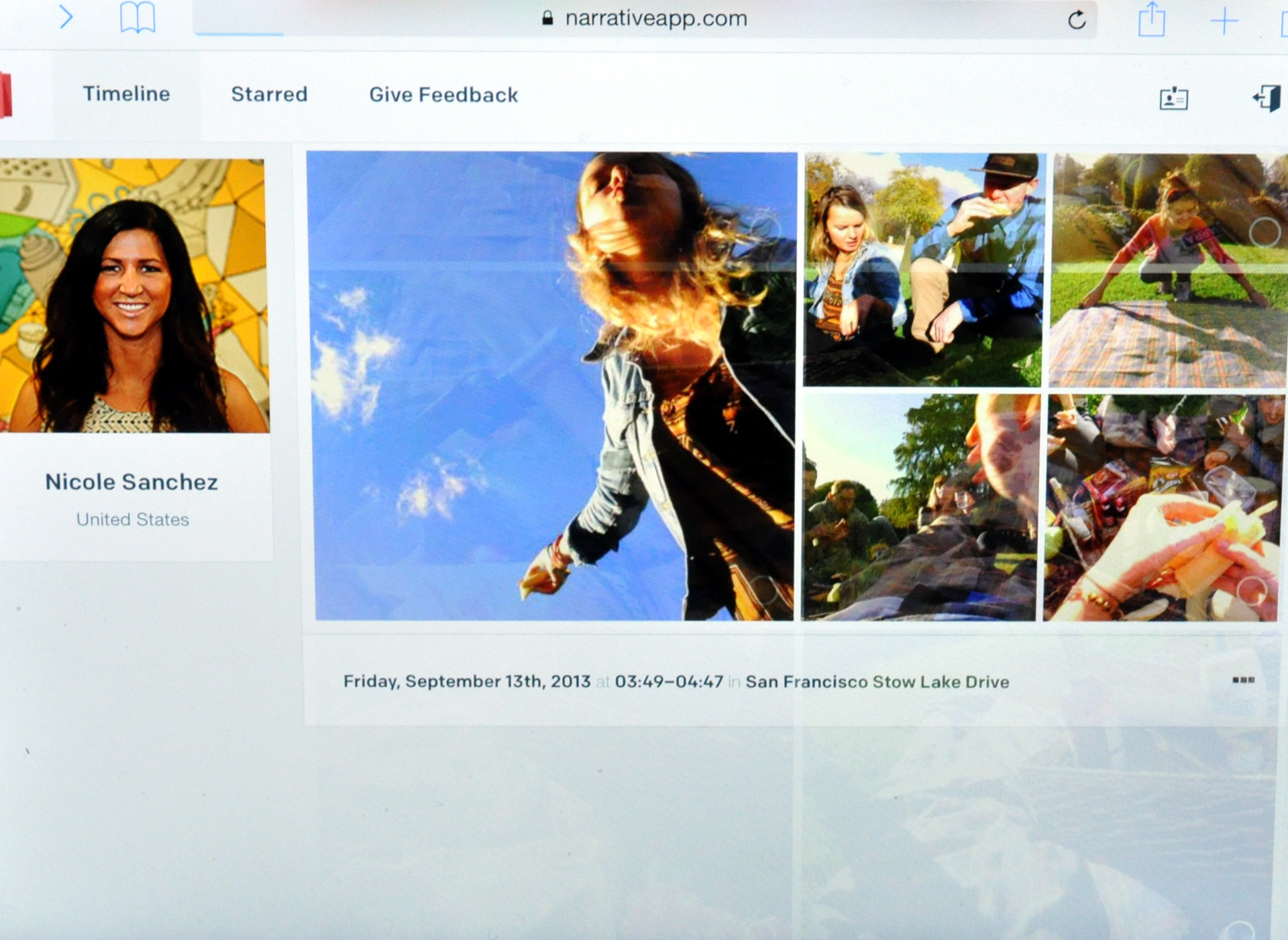Open three-dot options menu for the moment
This screenshot has height=940, width=1288.
pos(1243,680)
